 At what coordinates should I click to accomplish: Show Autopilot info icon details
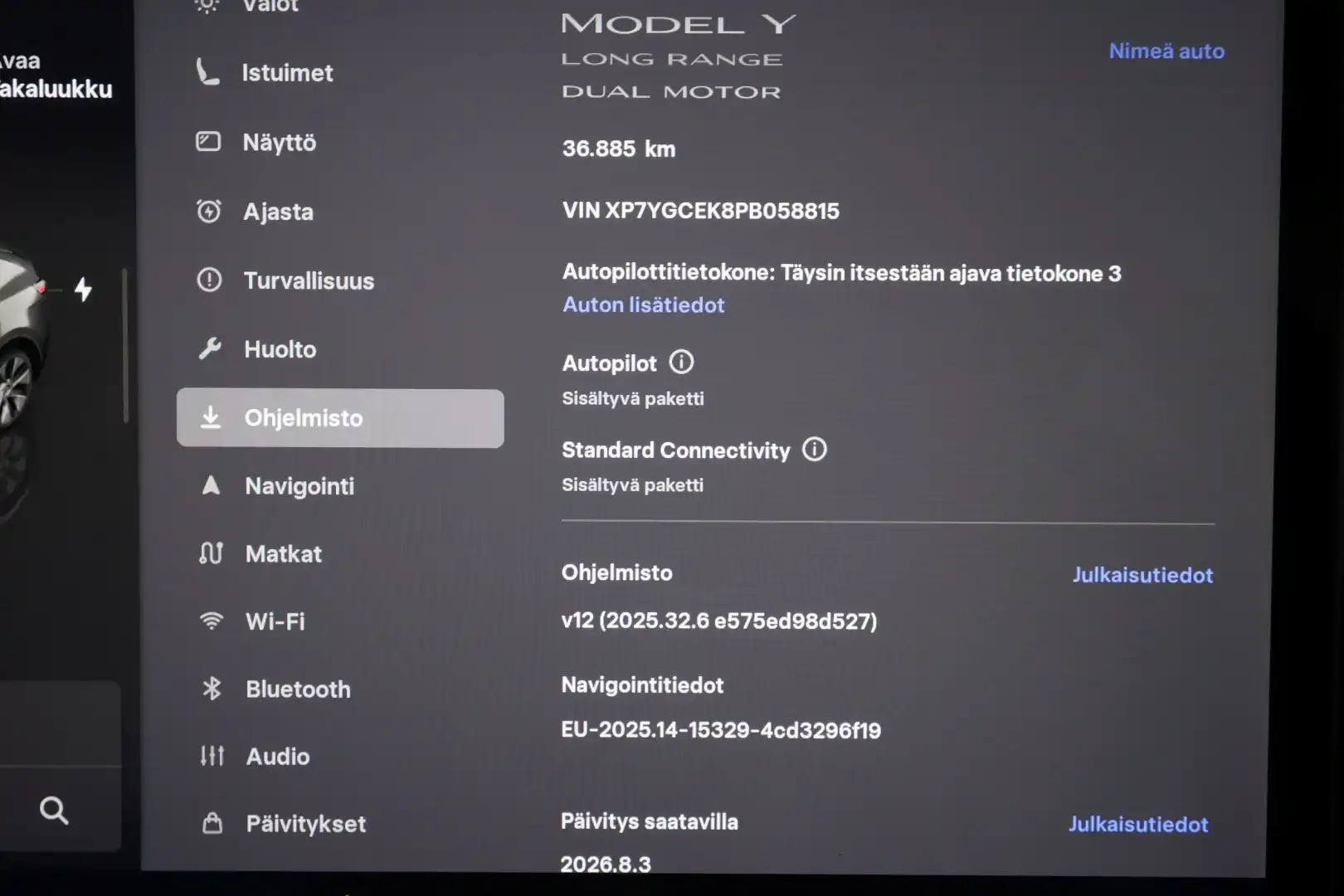[681, 362]
